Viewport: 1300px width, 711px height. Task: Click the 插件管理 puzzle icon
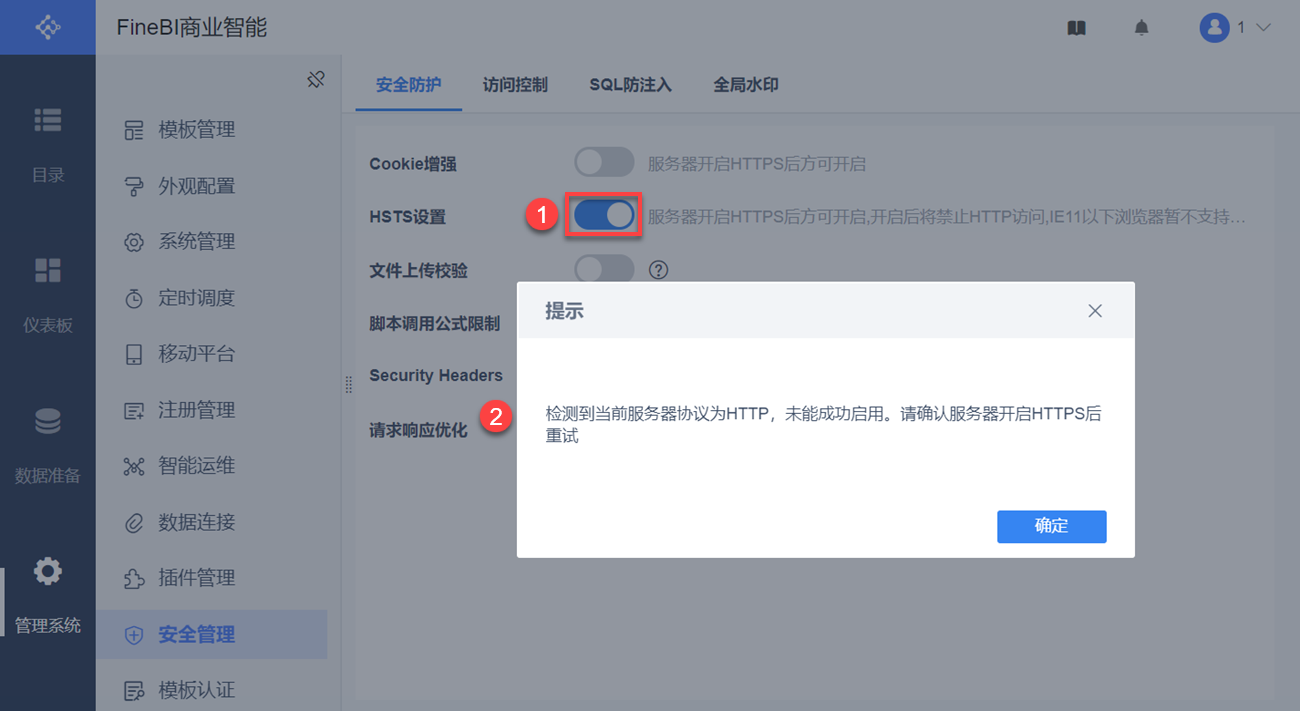[133, 578]
